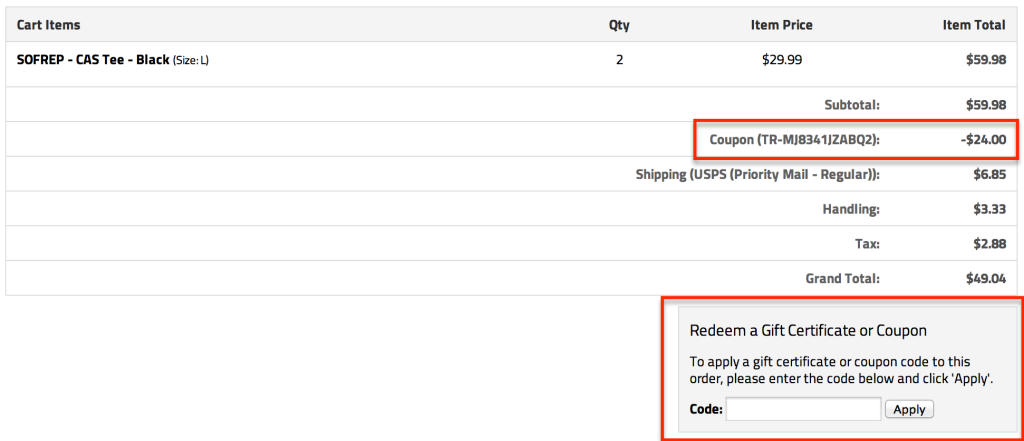
Task: Focus the coupon Code input field
Action: click(804, 409)
